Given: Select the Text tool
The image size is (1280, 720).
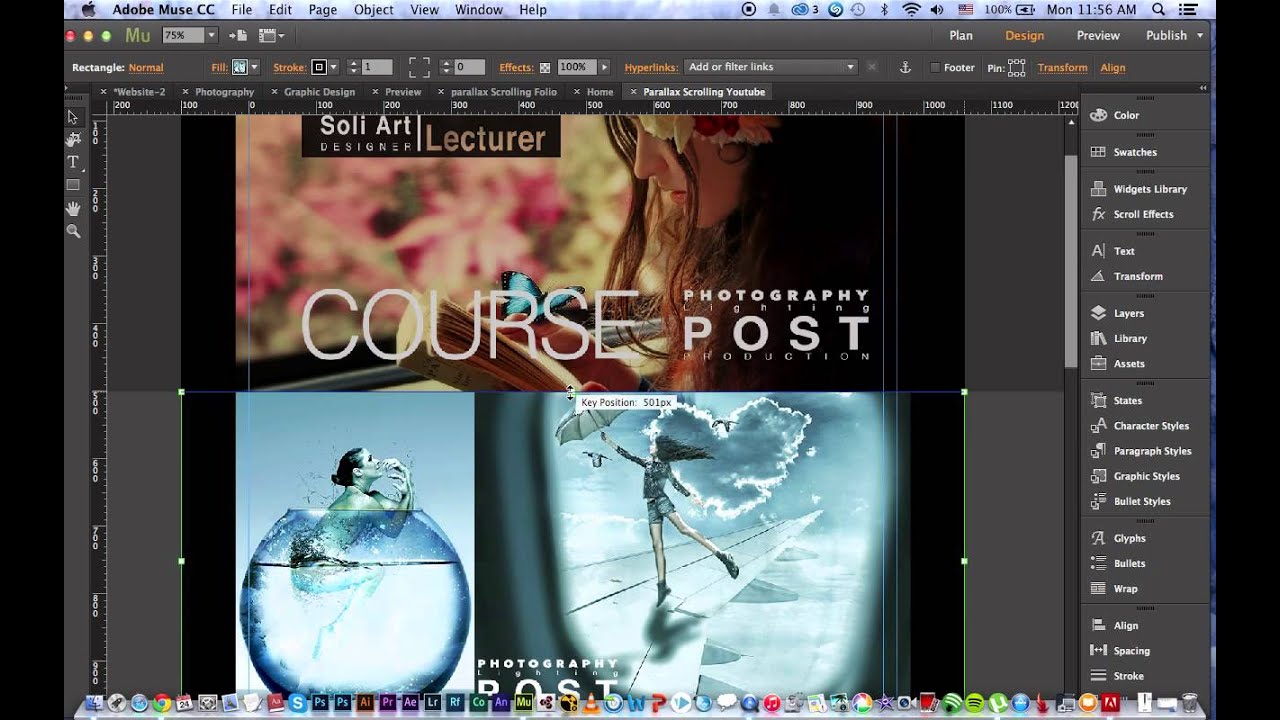Looking at the screenshot, I should pos(73,162).
